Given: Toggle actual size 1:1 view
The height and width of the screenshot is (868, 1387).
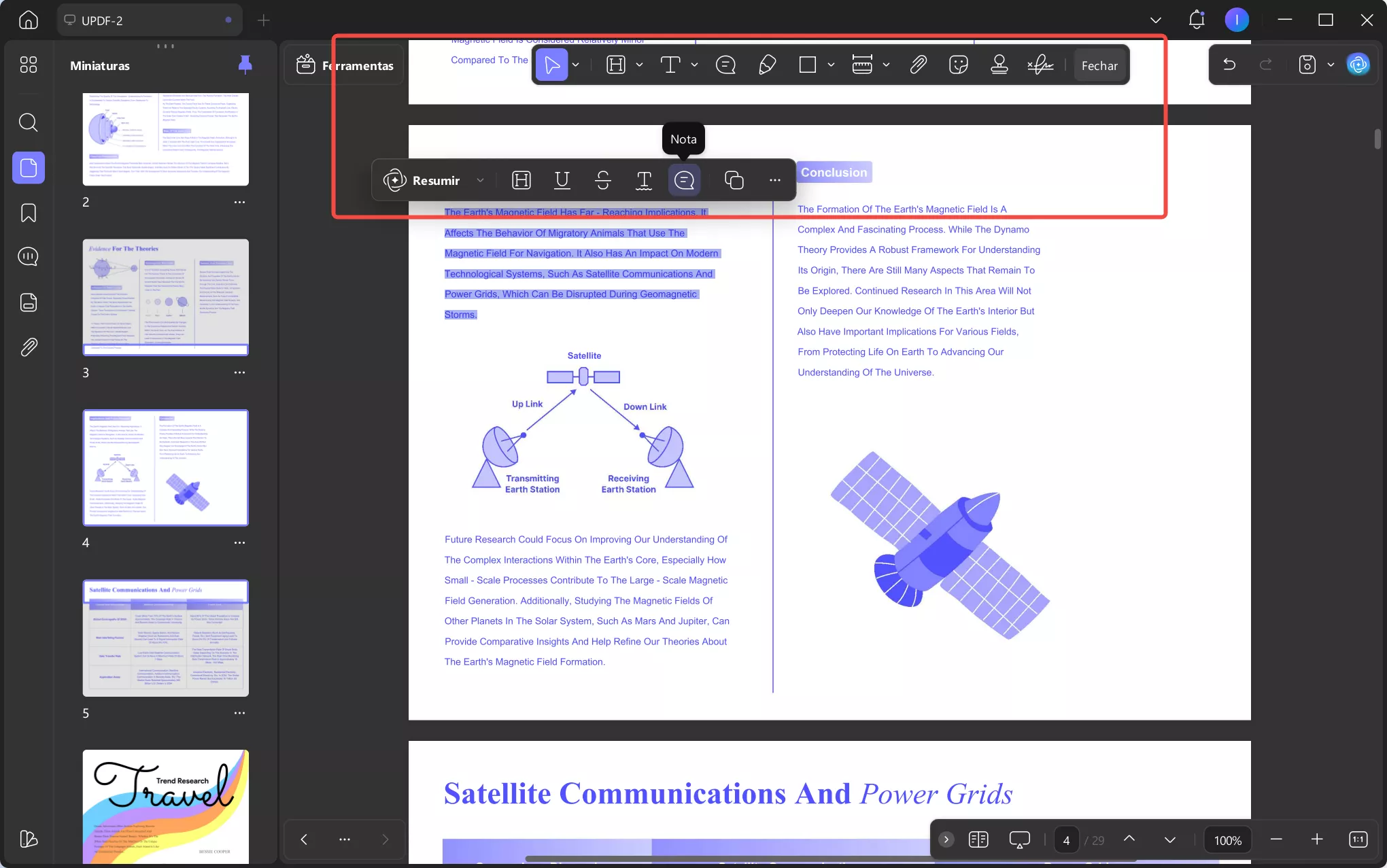Looking at the screenshot, I should tap(1357, 839).
